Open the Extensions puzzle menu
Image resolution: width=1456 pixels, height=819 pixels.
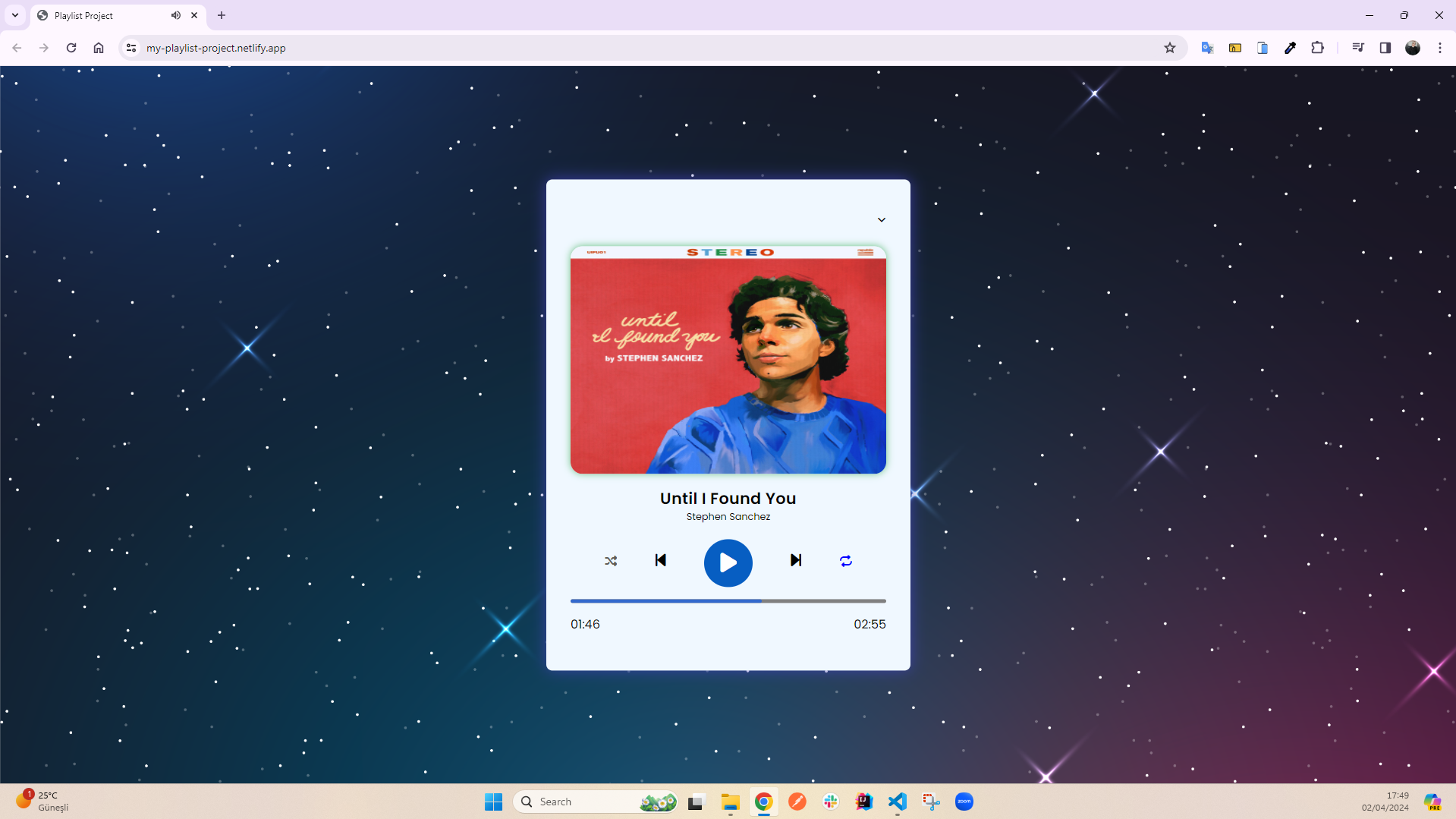click(x=1318, y=48)
